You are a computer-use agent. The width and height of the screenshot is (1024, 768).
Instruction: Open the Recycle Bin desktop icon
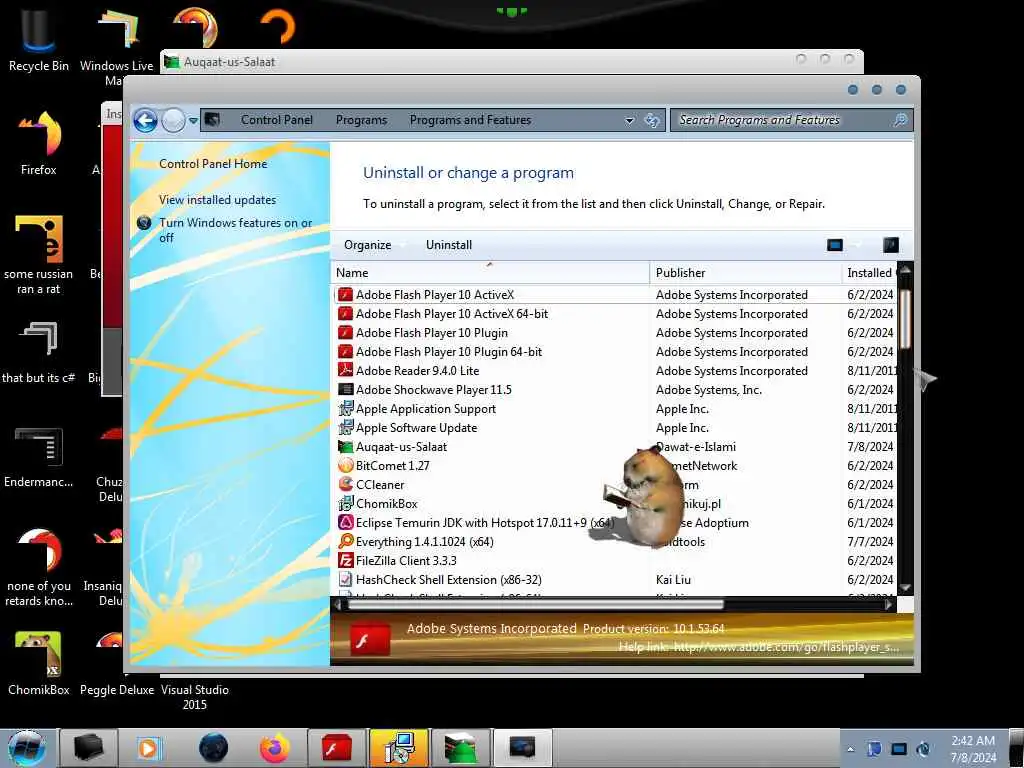point(39,39)
